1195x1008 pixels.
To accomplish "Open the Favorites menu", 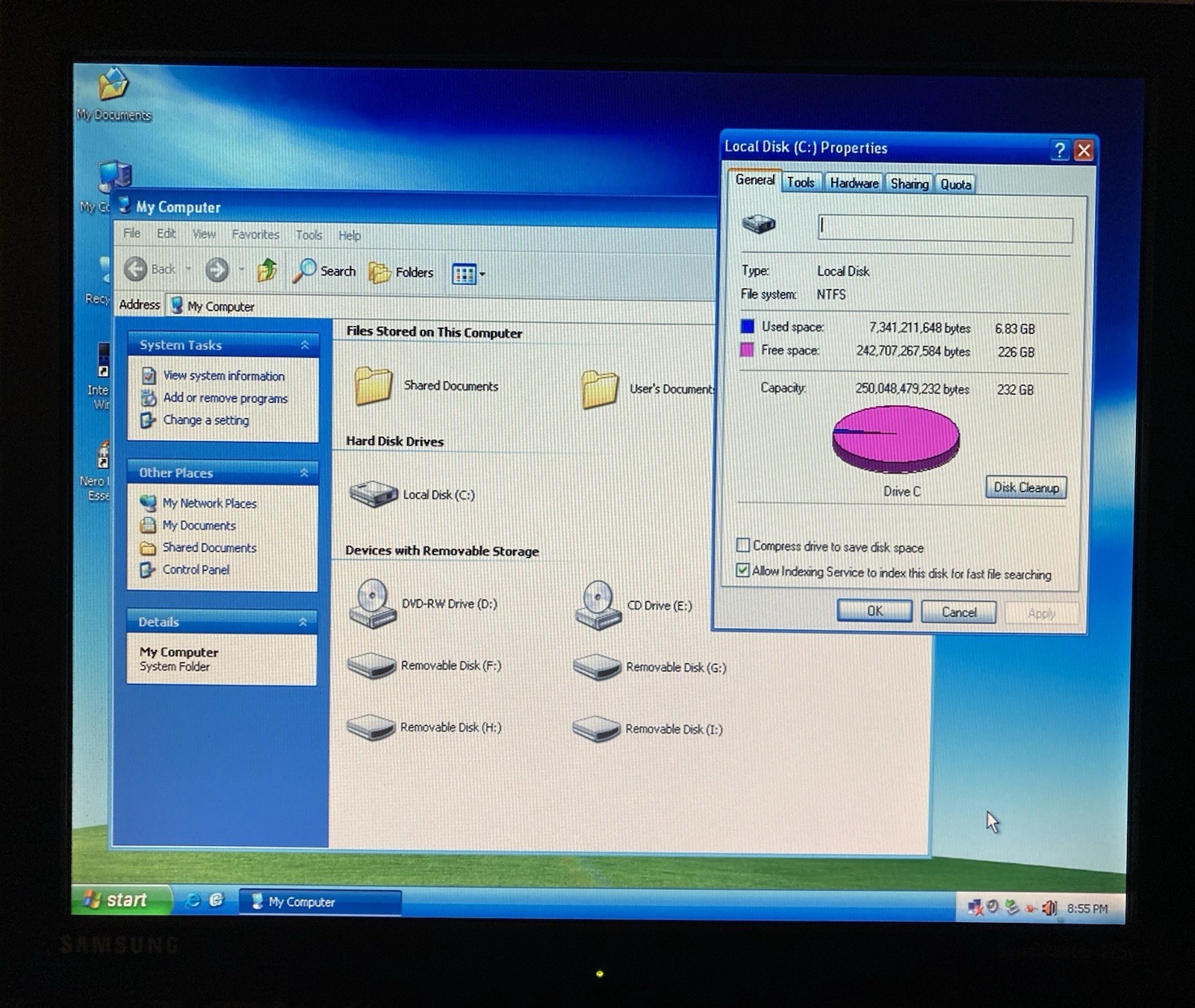I will (x=255, y=234).
